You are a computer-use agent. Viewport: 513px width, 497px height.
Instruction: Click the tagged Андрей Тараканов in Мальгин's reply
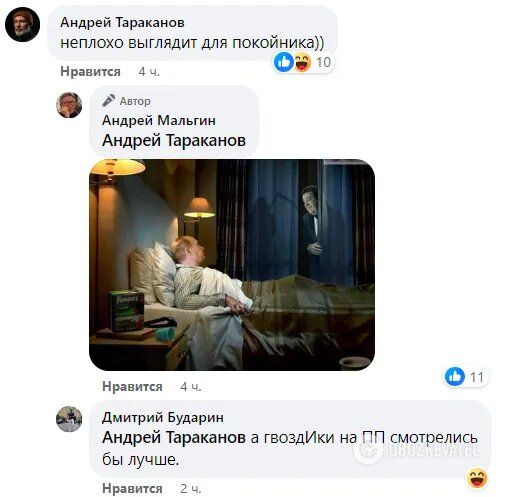click(x=174, y=140)
